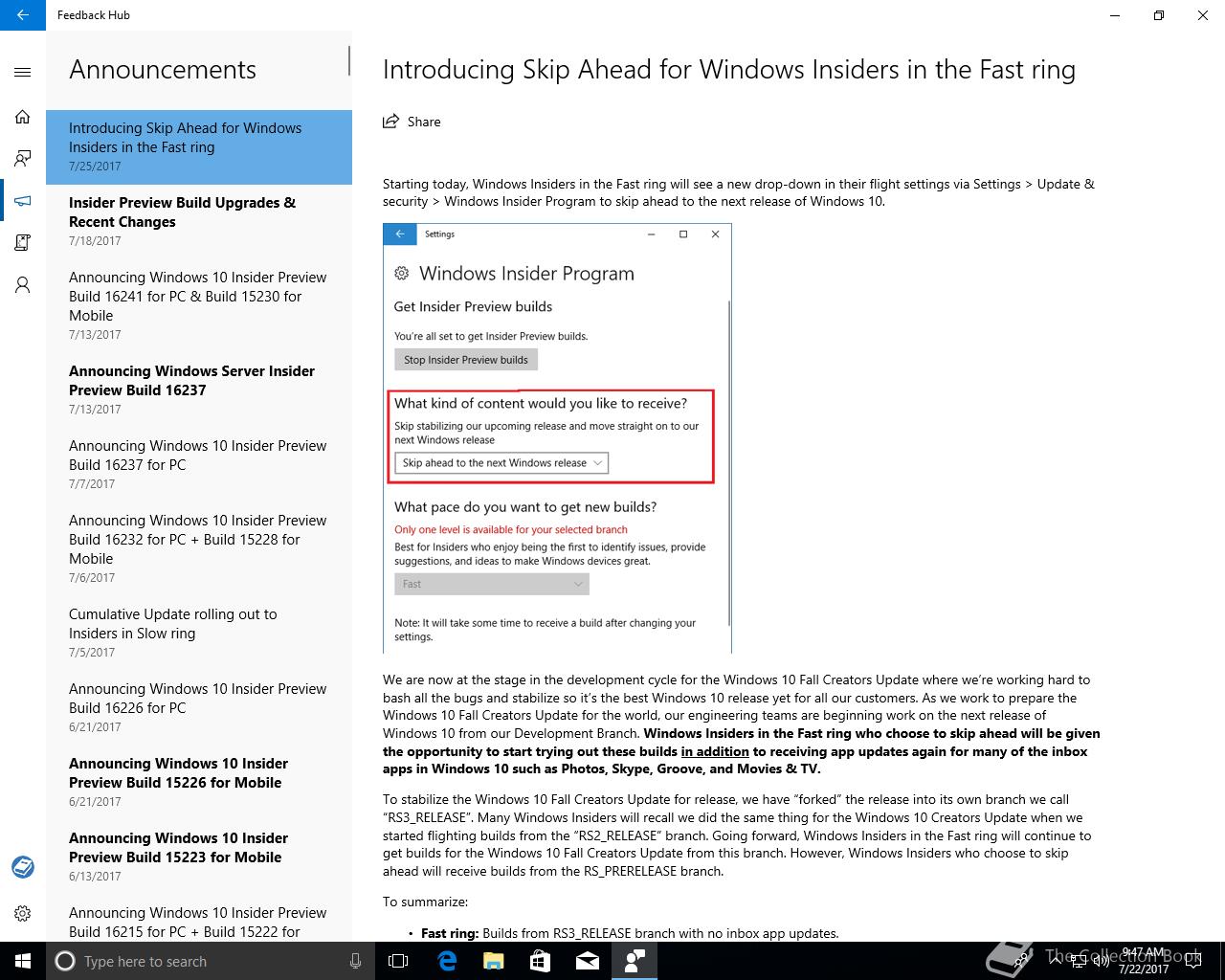The height and width of the screenshot is (980, 1225).
Task: Open the Windows Start menu
Action: (23, 961)
